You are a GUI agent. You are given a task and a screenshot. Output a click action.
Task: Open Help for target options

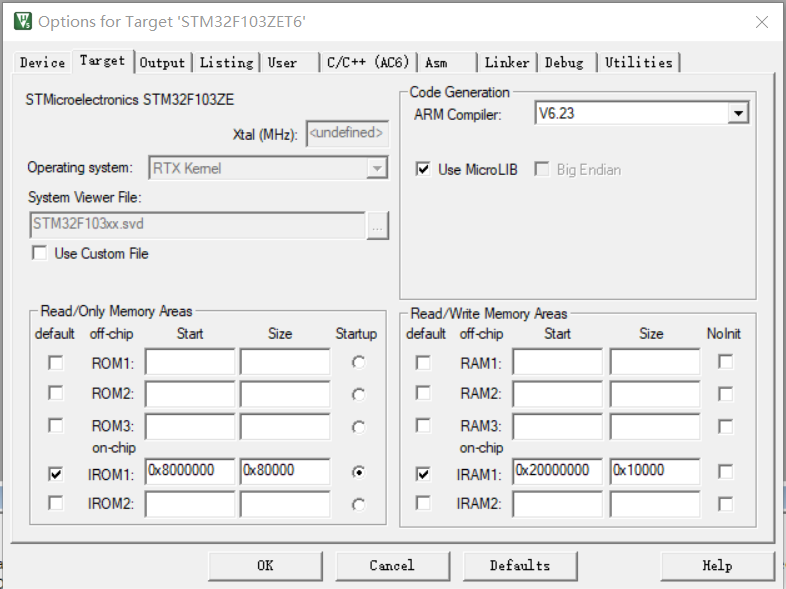click(717, 565)
